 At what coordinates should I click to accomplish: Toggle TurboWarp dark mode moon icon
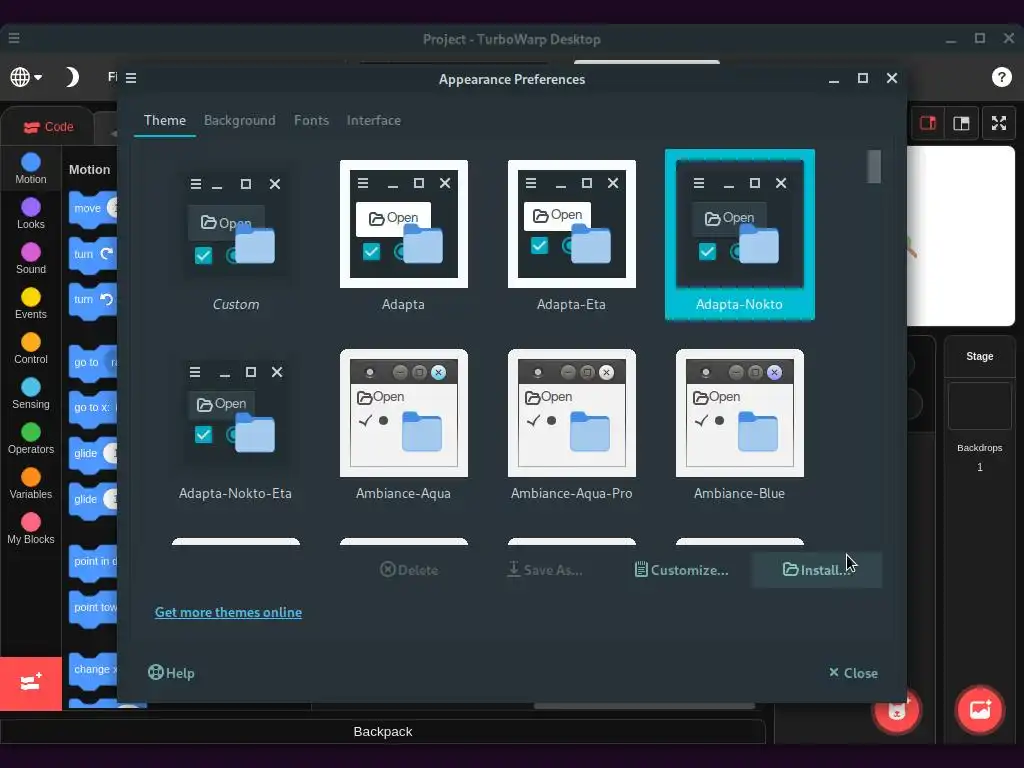(71, 77)
